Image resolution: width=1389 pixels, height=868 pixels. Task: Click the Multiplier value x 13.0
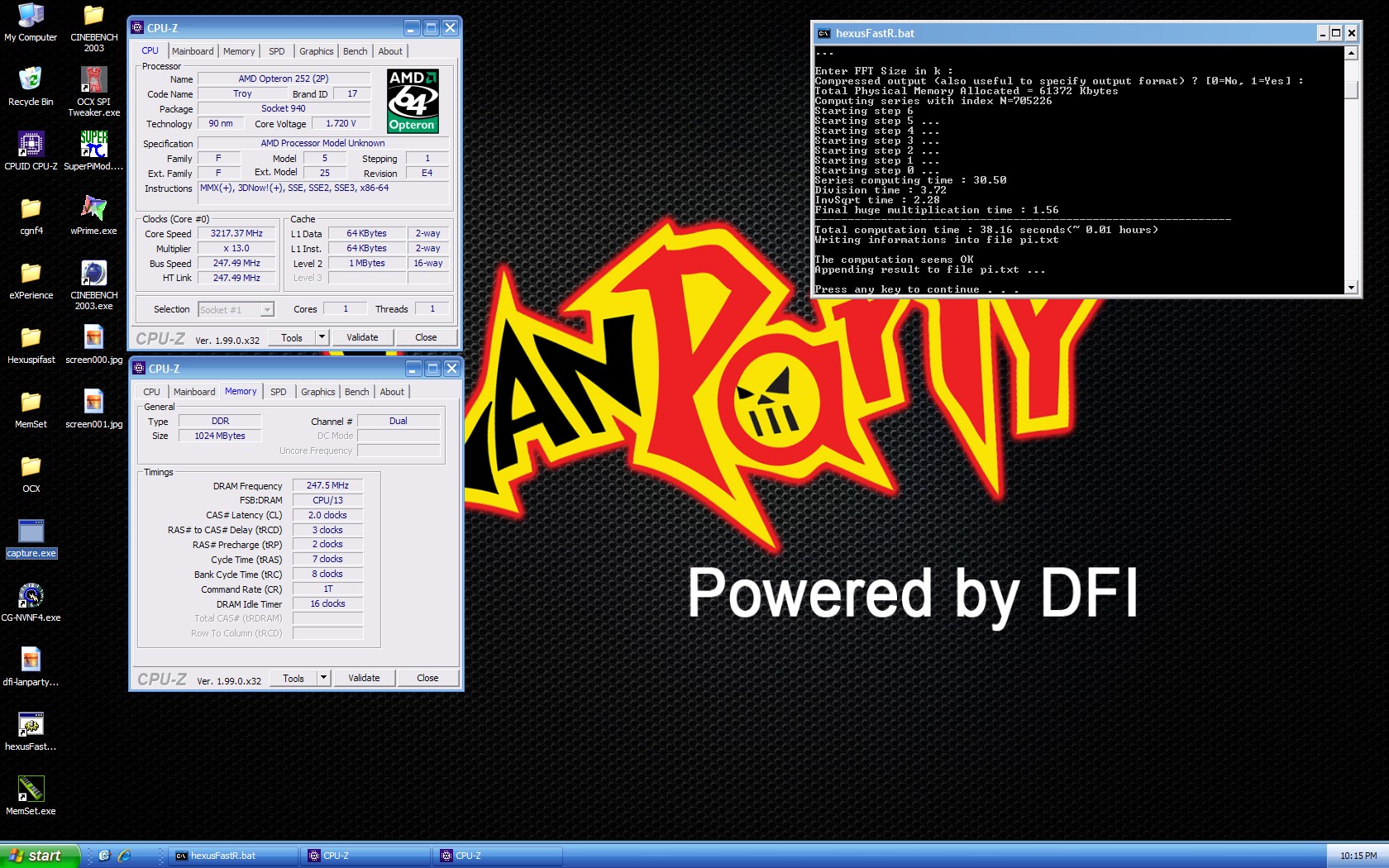coord(236,248)
